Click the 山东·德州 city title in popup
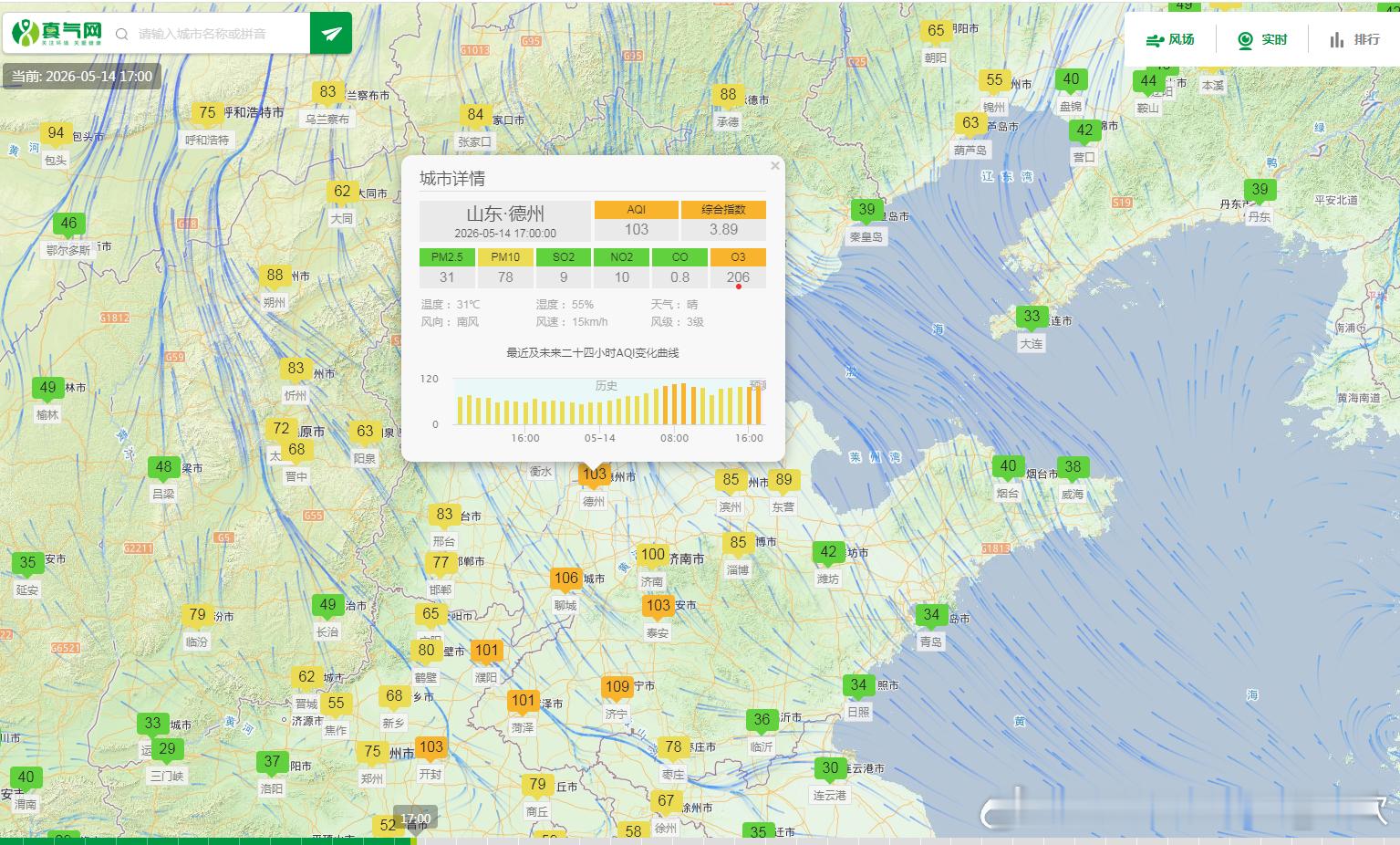This screenshot has width=1400, height=845. (505, 214)
